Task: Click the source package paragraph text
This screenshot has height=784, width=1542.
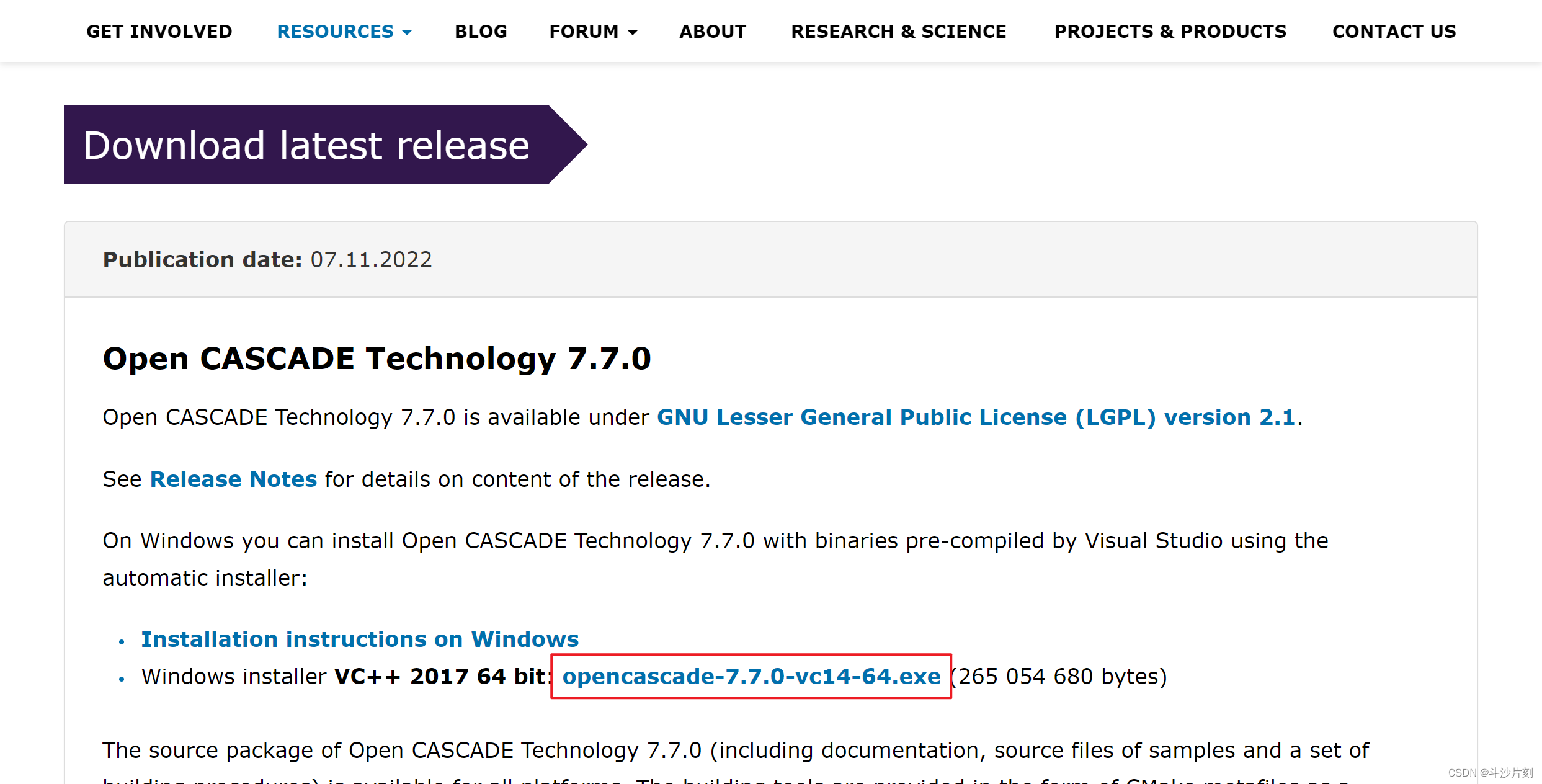Action: [735, 751]
